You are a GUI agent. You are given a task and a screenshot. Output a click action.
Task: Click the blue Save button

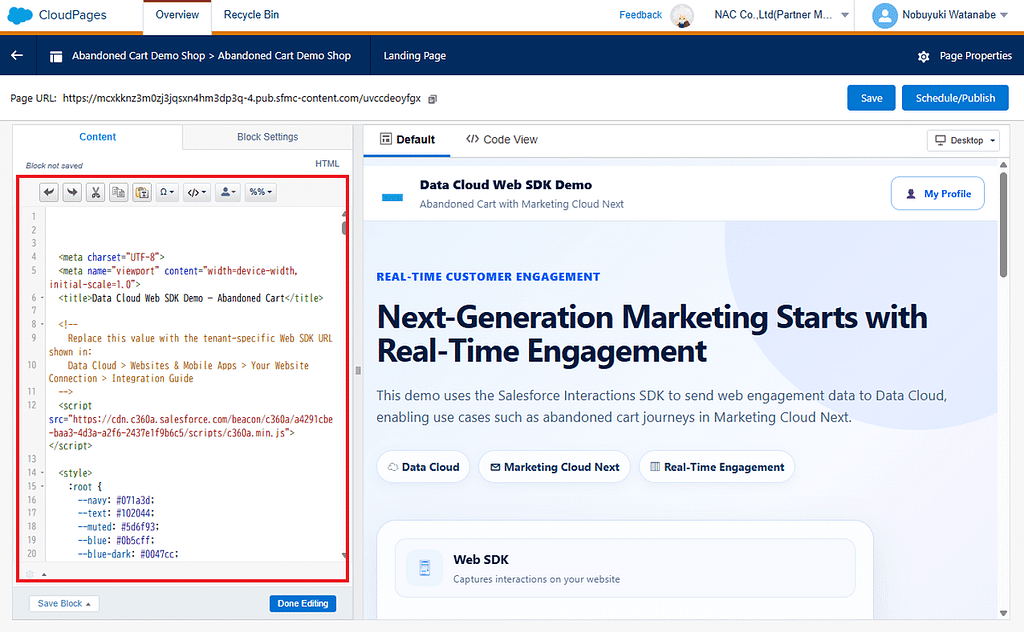tap(871, 98)
